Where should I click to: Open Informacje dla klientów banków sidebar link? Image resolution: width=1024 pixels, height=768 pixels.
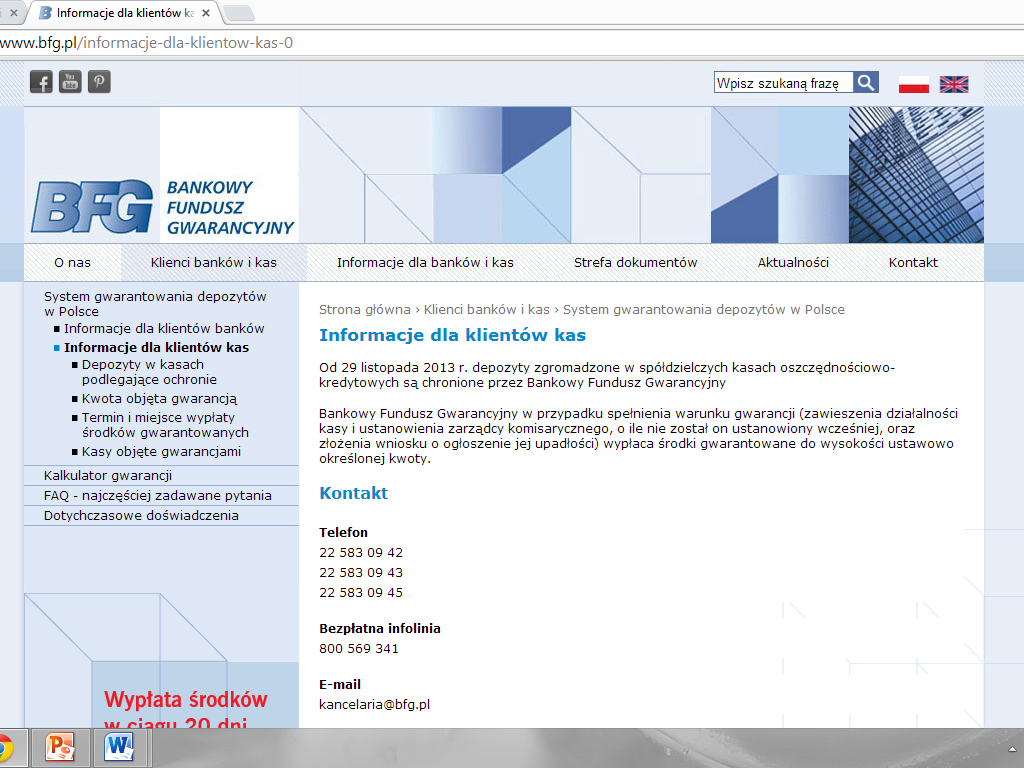point(164,328)
